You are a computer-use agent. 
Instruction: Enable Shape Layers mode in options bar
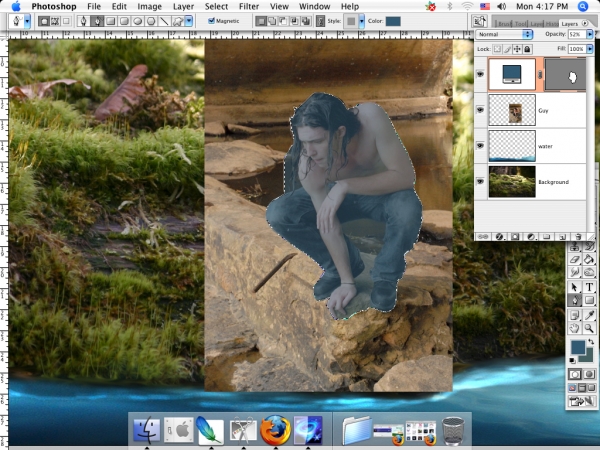43,21
